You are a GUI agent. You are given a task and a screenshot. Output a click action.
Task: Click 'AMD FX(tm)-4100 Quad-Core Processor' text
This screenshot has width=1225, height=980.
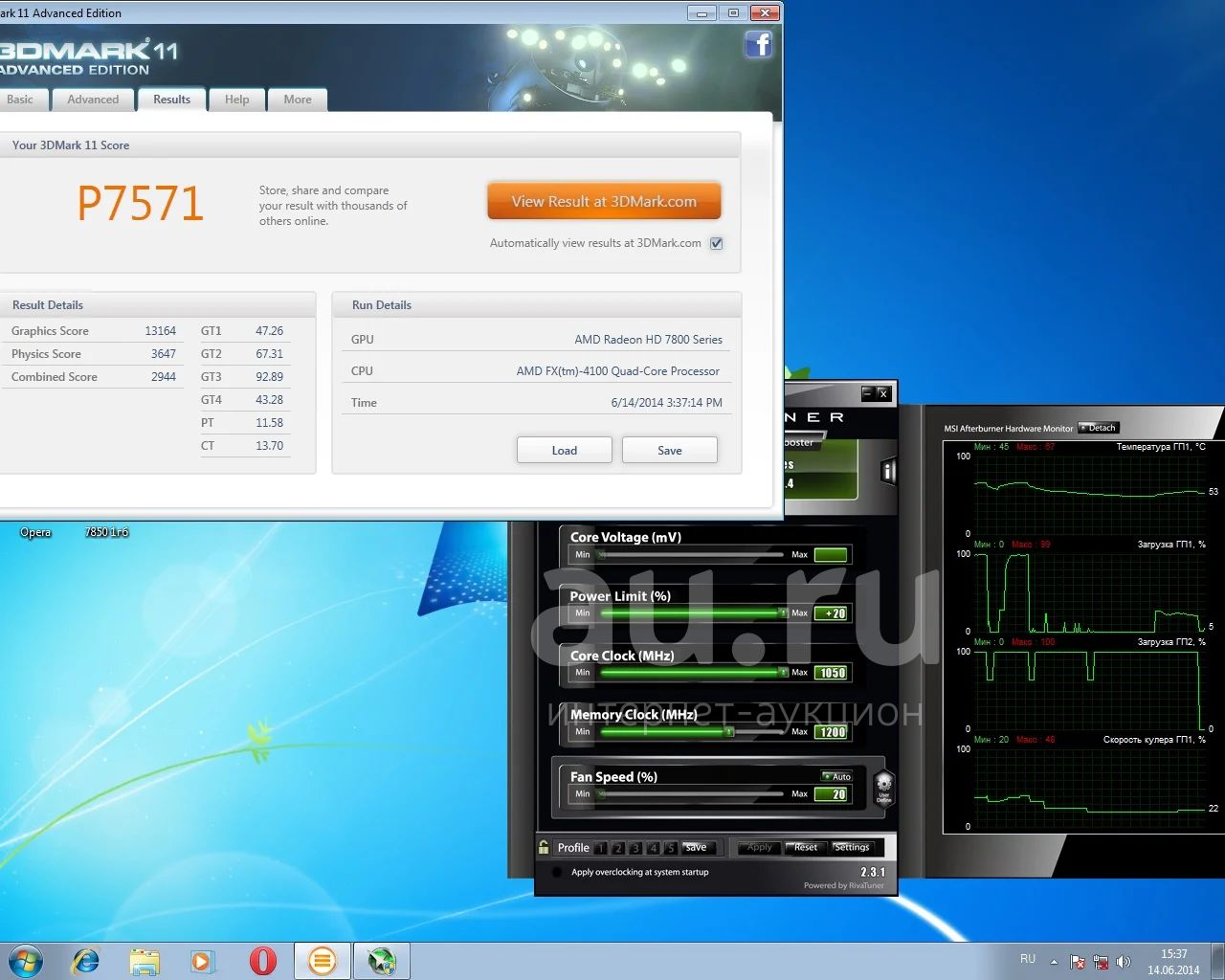click(x=618, y=371)
